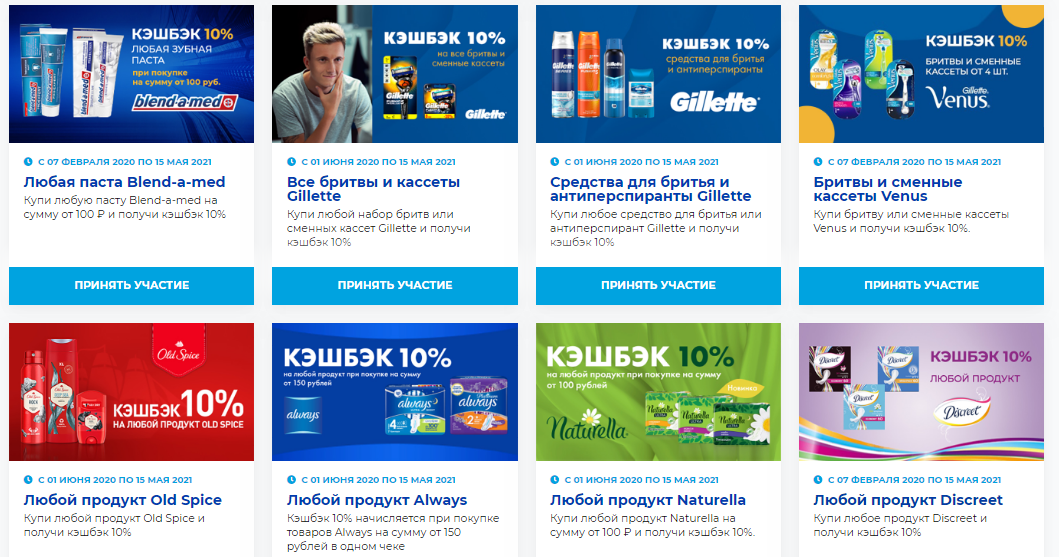This screenshot has height=557, width=1059.
Task: Click the clock icon on the Gillette antiperspirants card
Action: coord(554,162)
